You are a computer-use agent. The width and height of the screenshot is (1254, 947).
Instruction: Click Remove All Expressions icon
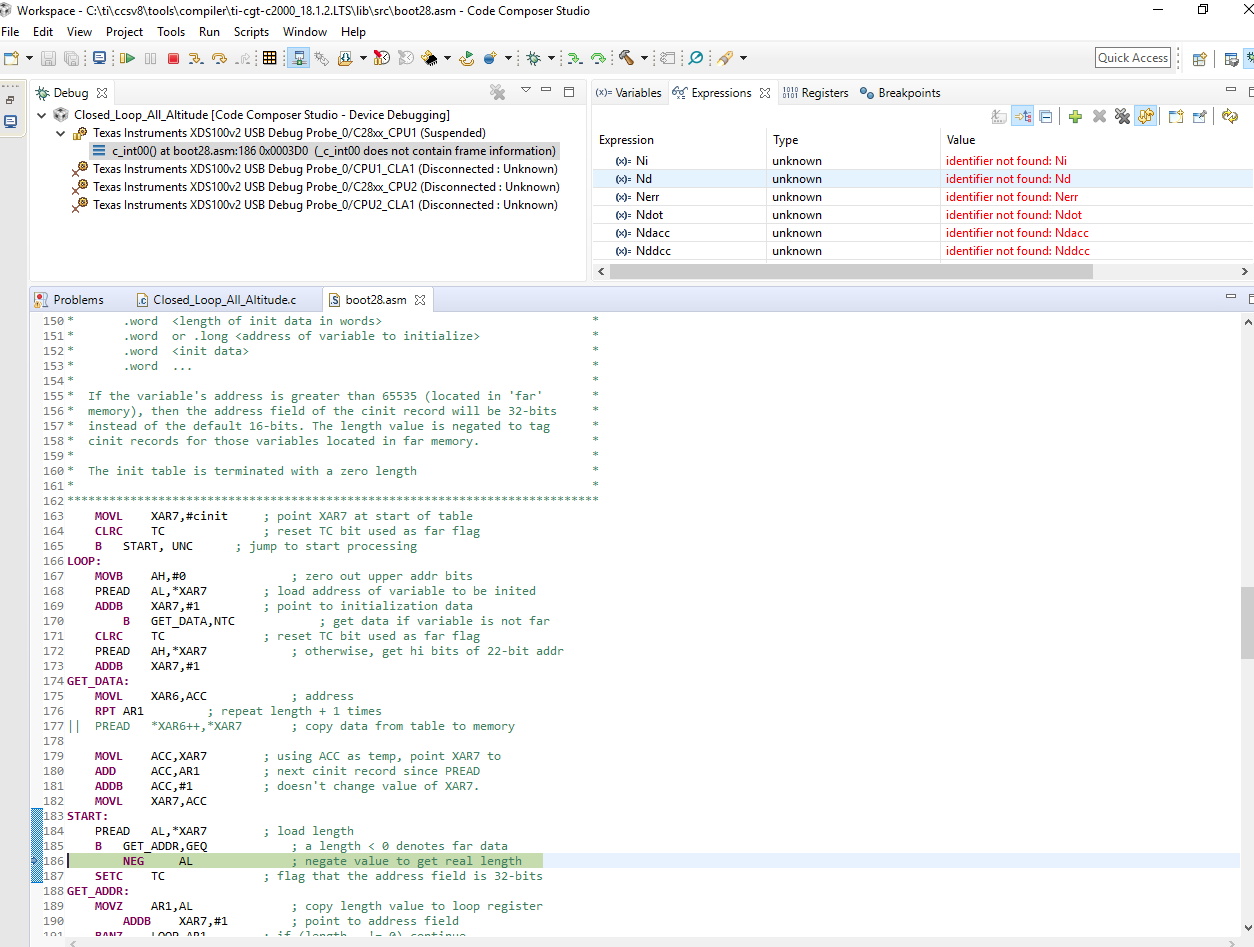tap(1122, 117)
